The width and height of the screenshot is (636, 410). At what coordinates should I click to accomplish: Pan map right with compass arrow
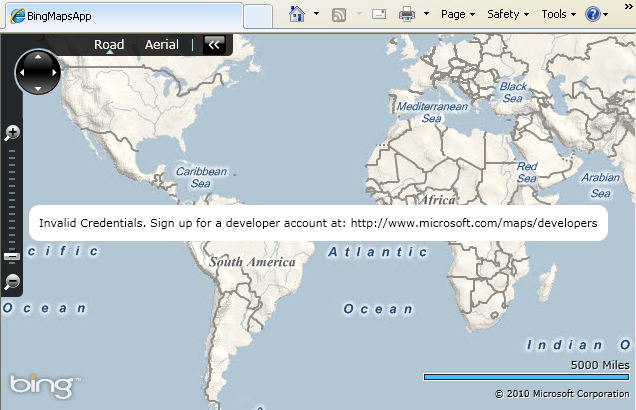point(54,73)
